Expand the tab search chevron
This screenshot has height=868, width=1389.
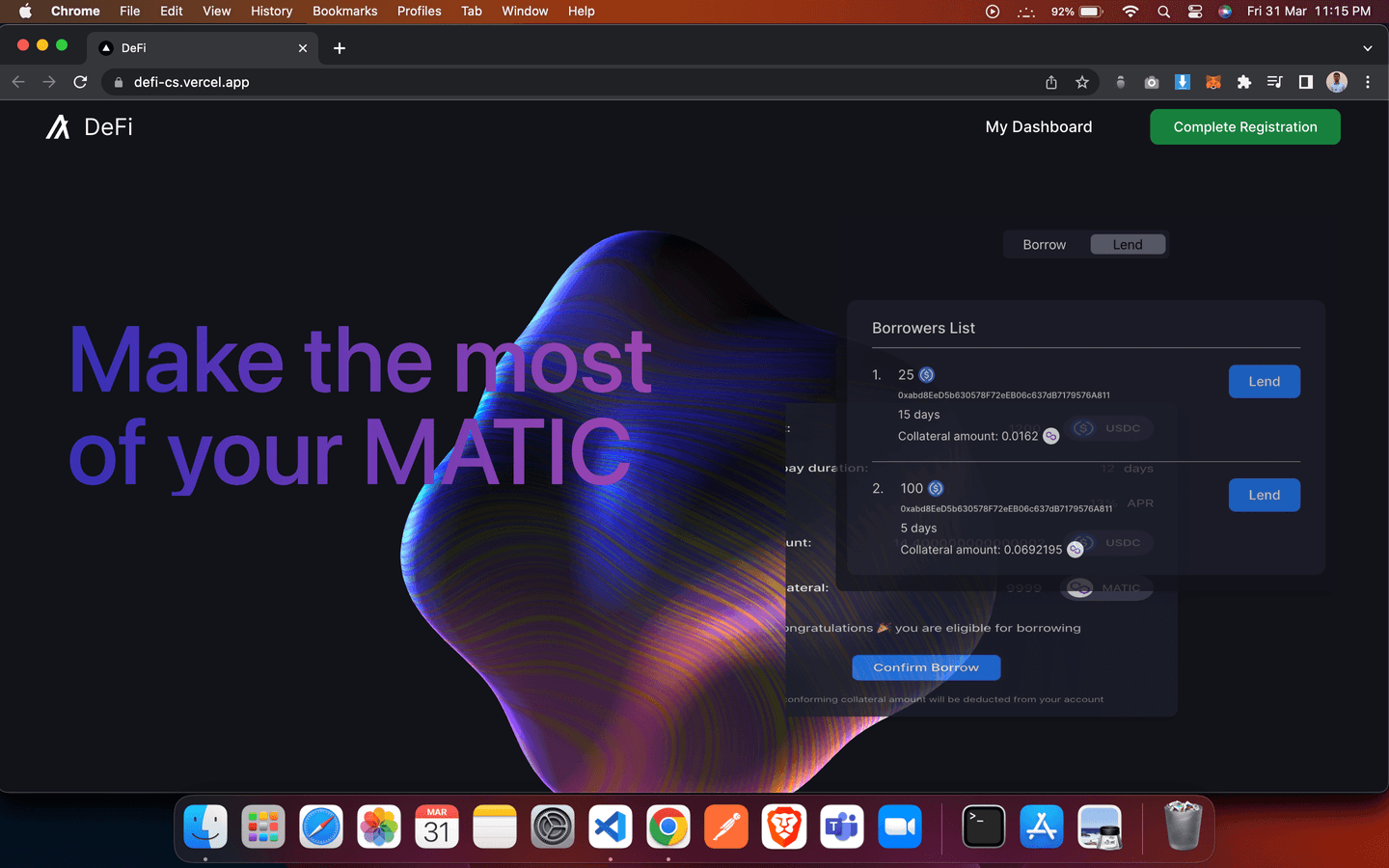click(x=1368, y=48)
